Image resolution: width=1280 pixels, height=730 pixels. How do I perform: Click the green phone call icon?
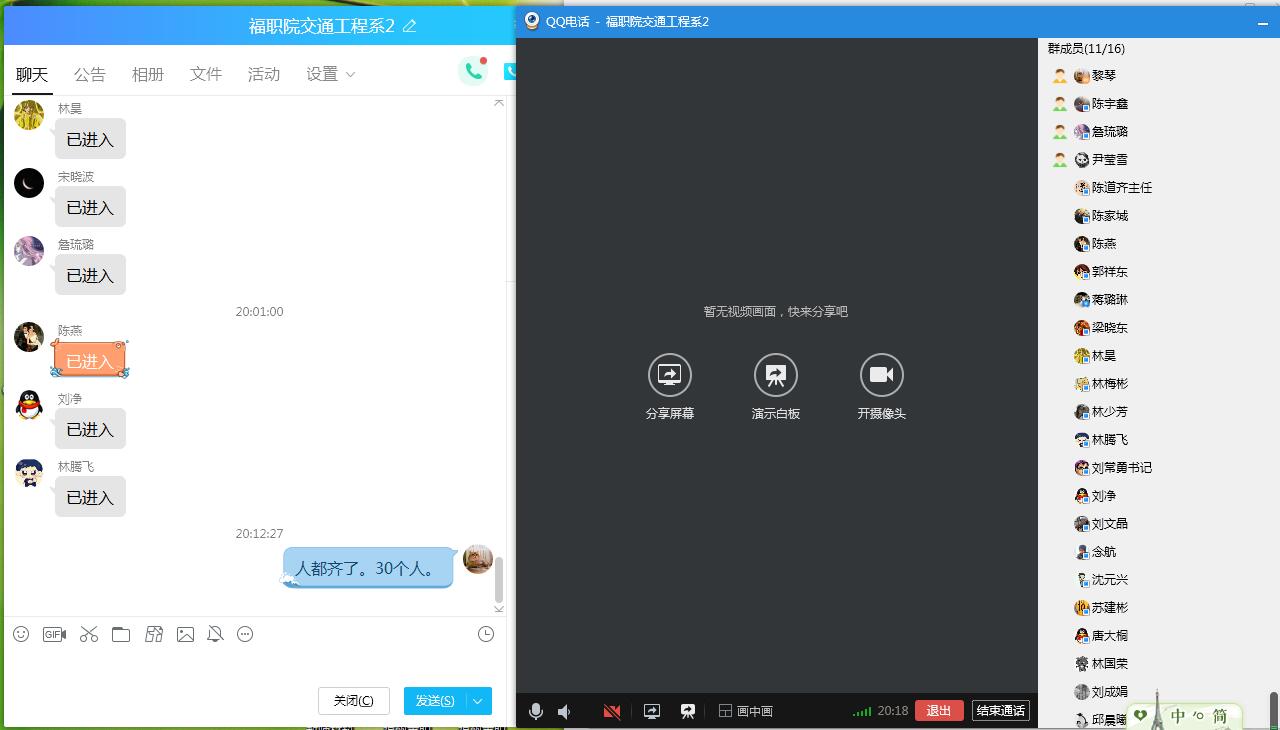click(x=472, y=71)
